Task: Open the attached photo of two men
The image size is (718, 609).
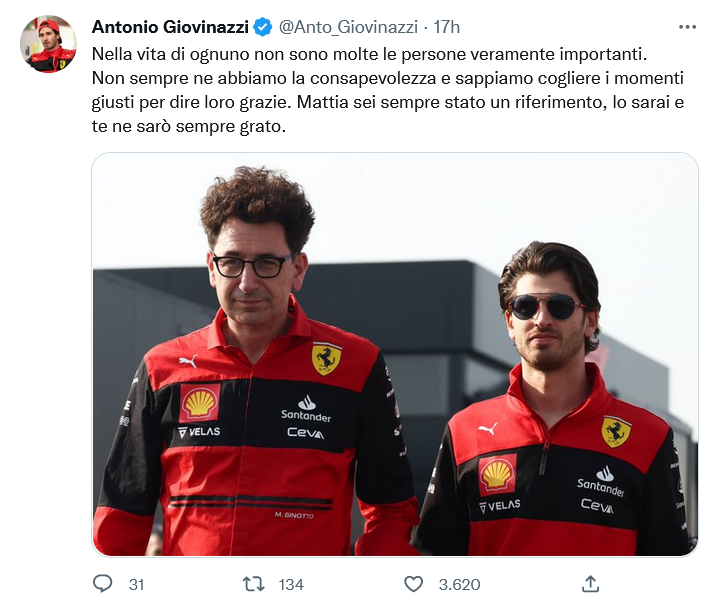Action: 395,354
